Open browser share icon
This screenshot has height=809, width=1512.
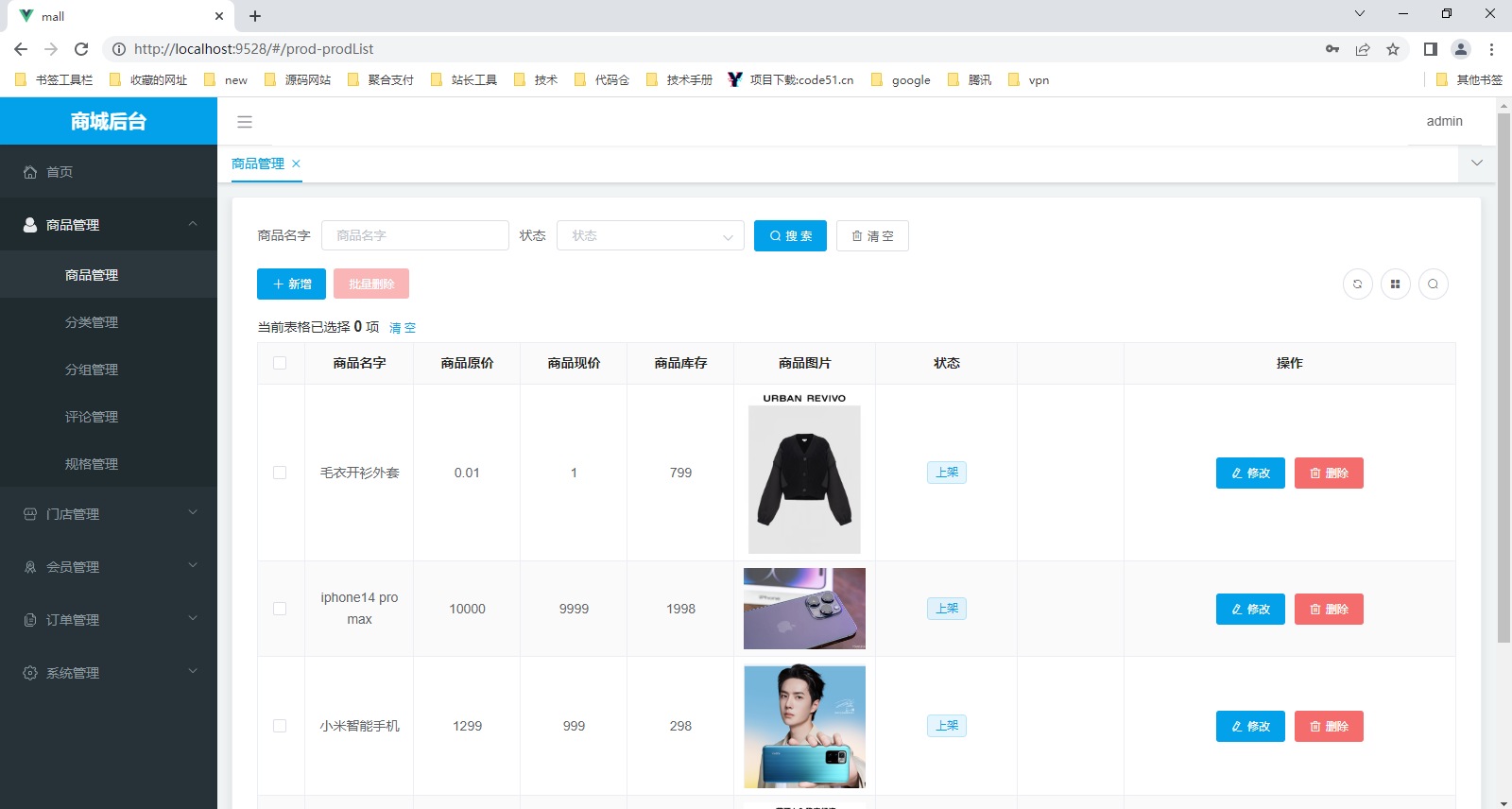1363,49
